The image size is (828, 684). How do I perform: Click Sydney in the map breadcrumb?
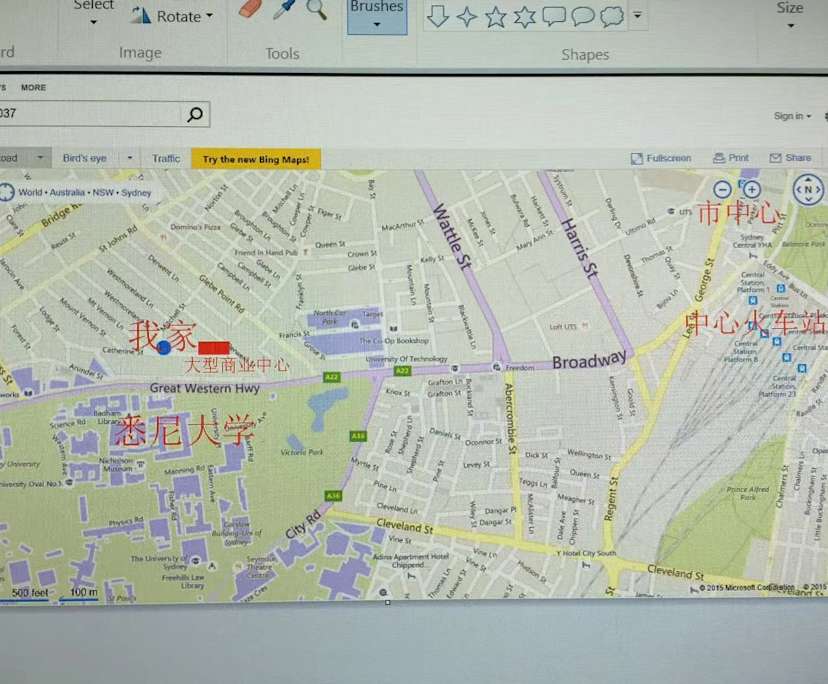tap(136, 192)
